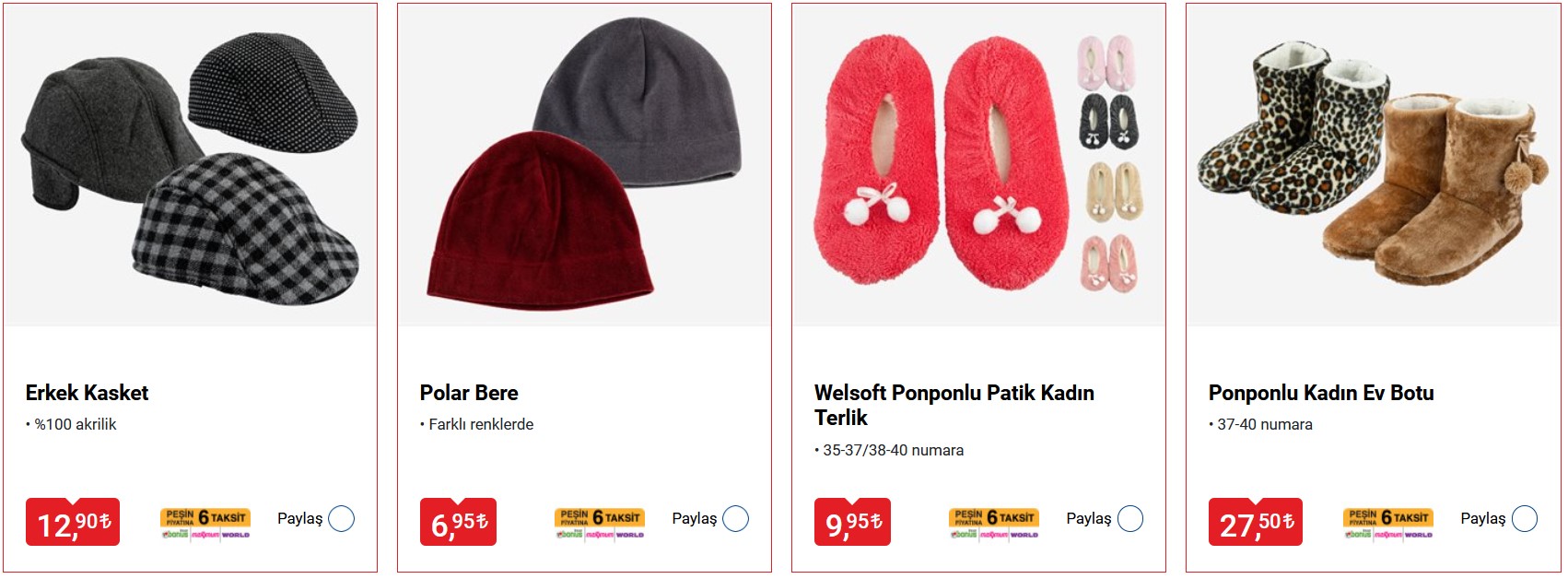Select the Paylaş circle for Erkek Kasket

pos(341,519)
